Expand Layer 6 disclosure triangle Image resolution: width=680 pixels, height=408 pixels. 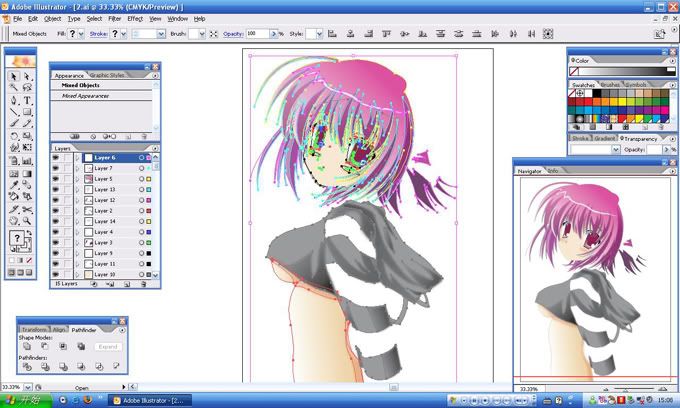78,158
